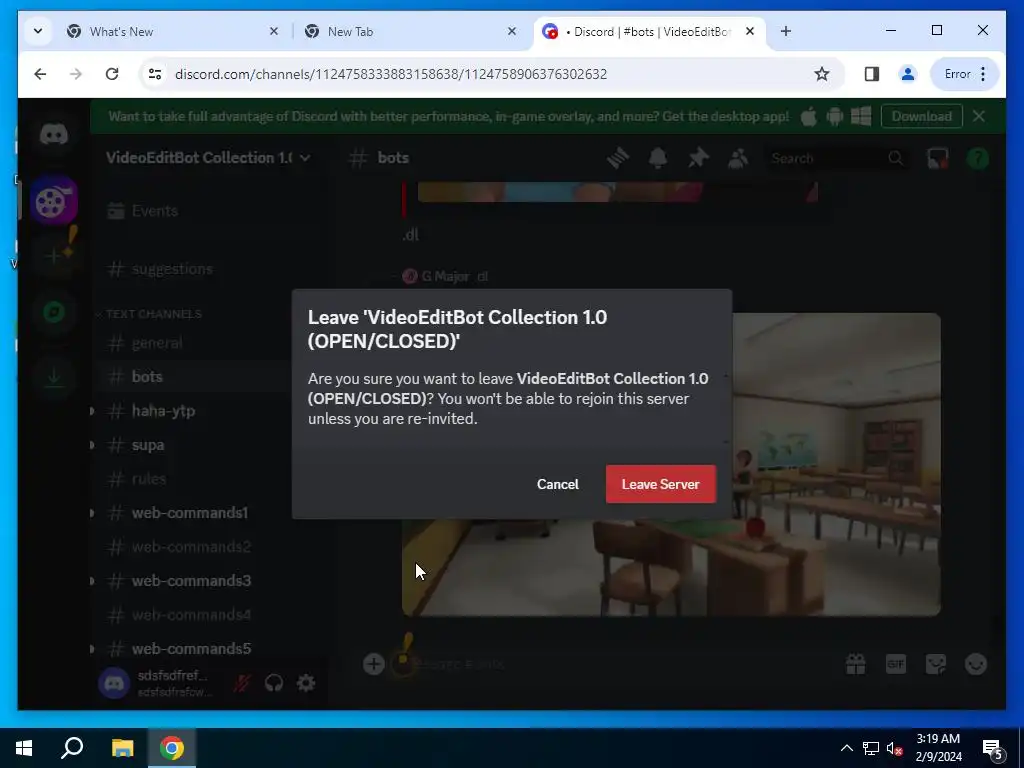
Task: Switch to the New Tab tab
Action: pyautogui.click(x=411, y=31)
